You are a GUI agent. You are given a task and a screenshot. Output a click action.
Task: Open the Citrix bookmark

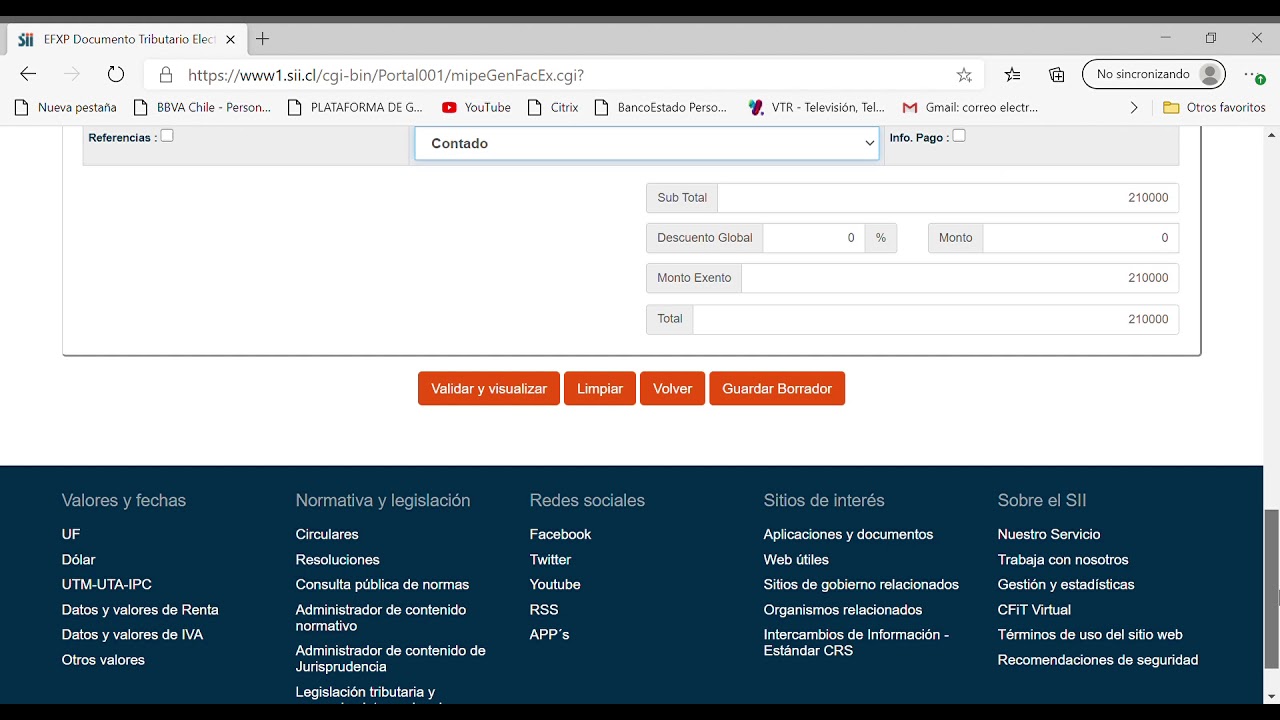point(553,108)
